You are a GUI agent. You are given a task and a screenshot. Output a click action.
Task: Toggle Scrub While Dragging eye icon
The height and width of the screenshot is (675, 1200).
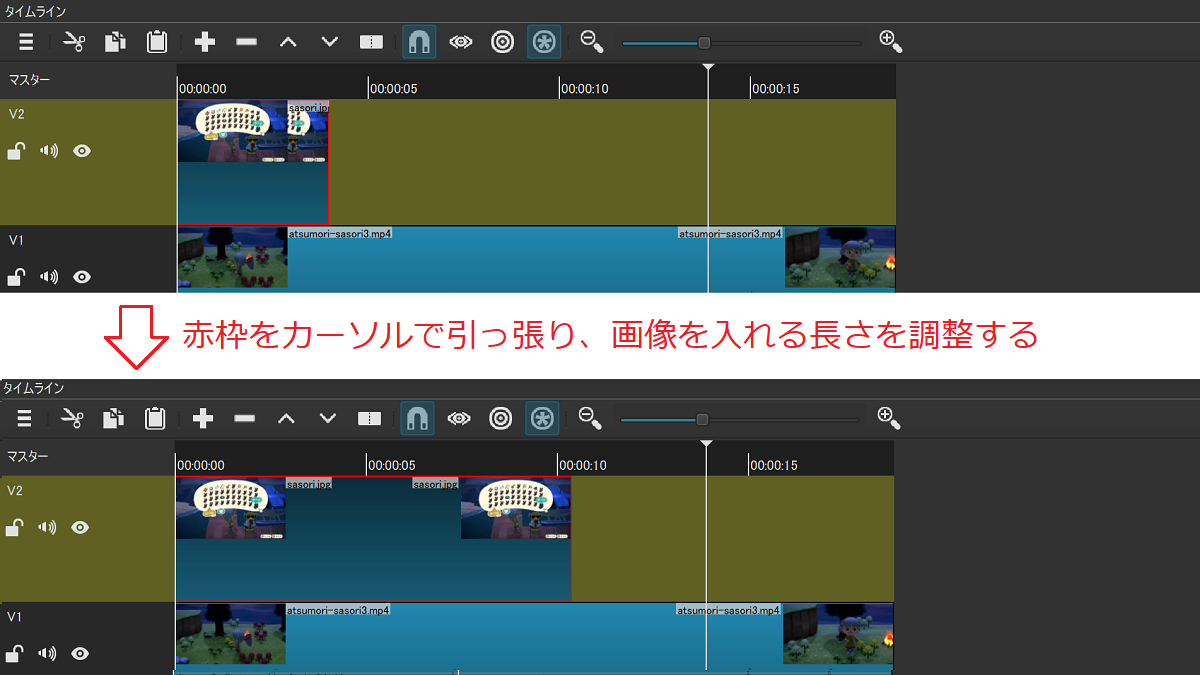[x=460, y=41]
